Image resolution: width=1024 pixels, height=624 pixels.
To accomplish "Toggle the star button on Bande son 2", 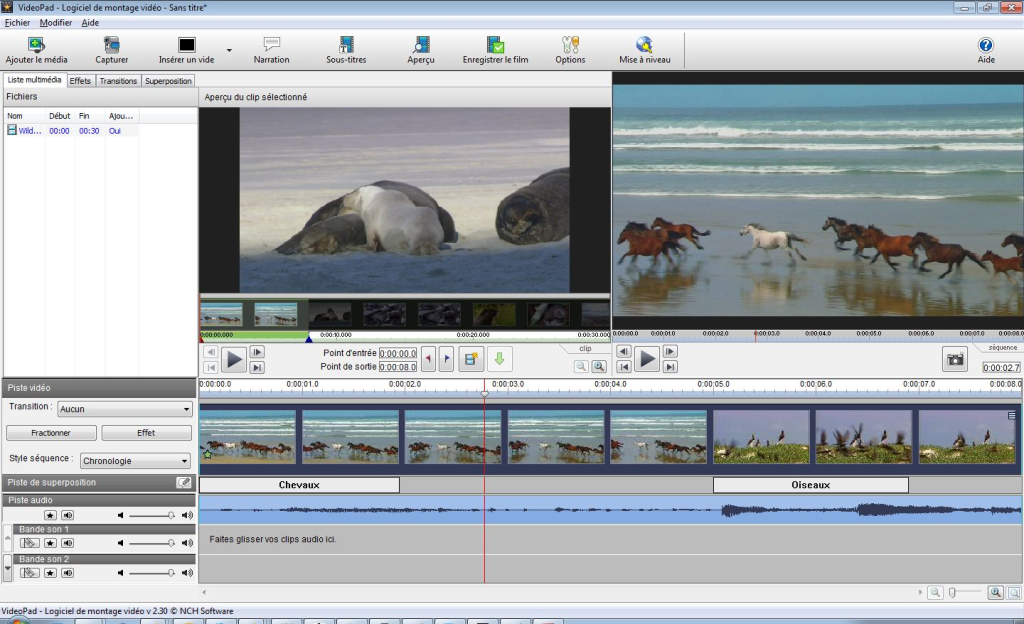I will (50, 573).
